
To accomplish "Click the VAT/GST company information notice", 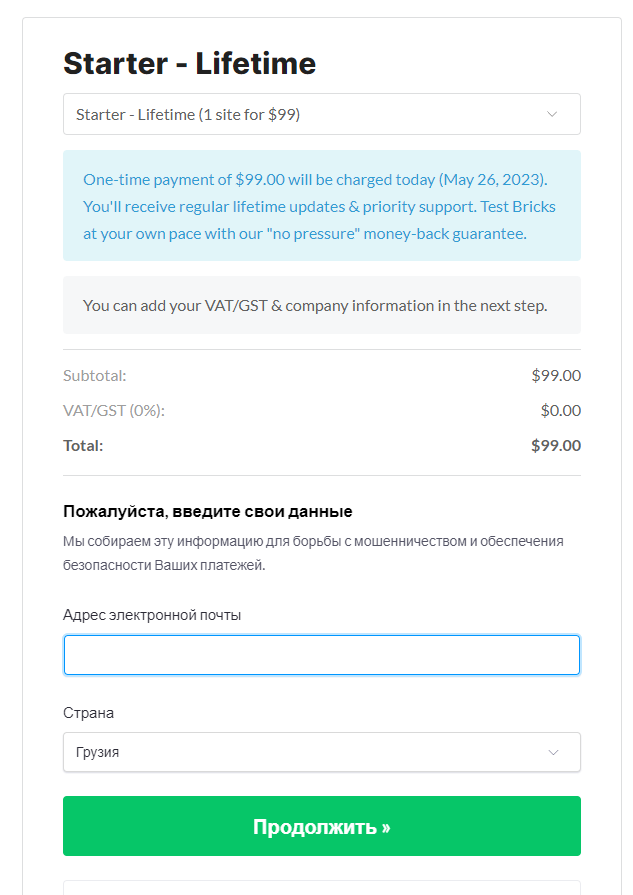I will pos(315,305).
